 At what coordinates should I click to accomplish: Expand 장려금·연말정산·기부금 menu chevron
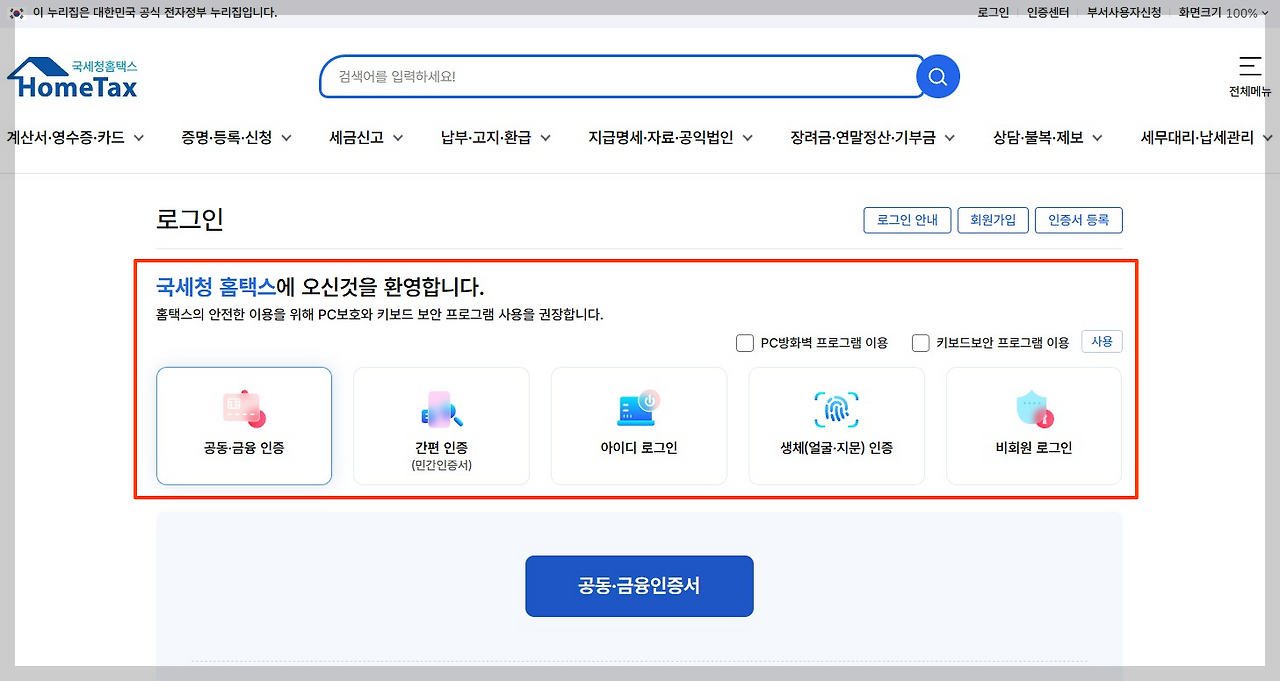point(950,138)
